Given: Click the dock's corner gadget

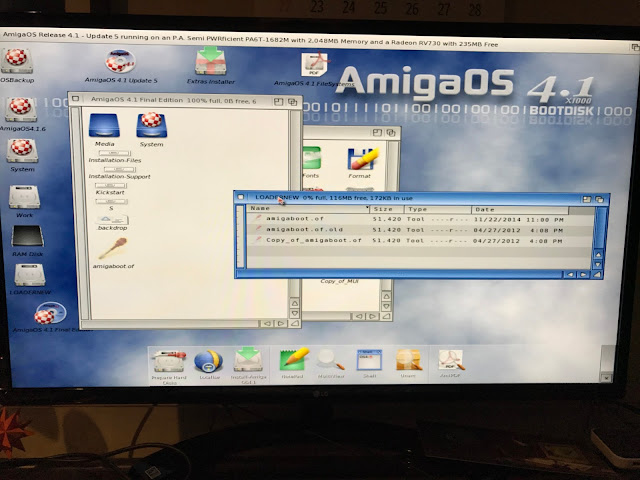Looking at the screenshot, I should 607,378.
